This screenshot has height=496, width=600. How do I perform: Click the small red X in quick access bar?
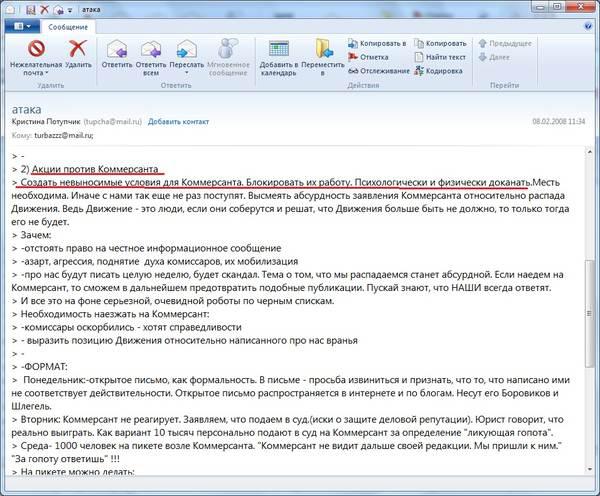point(44,9)
